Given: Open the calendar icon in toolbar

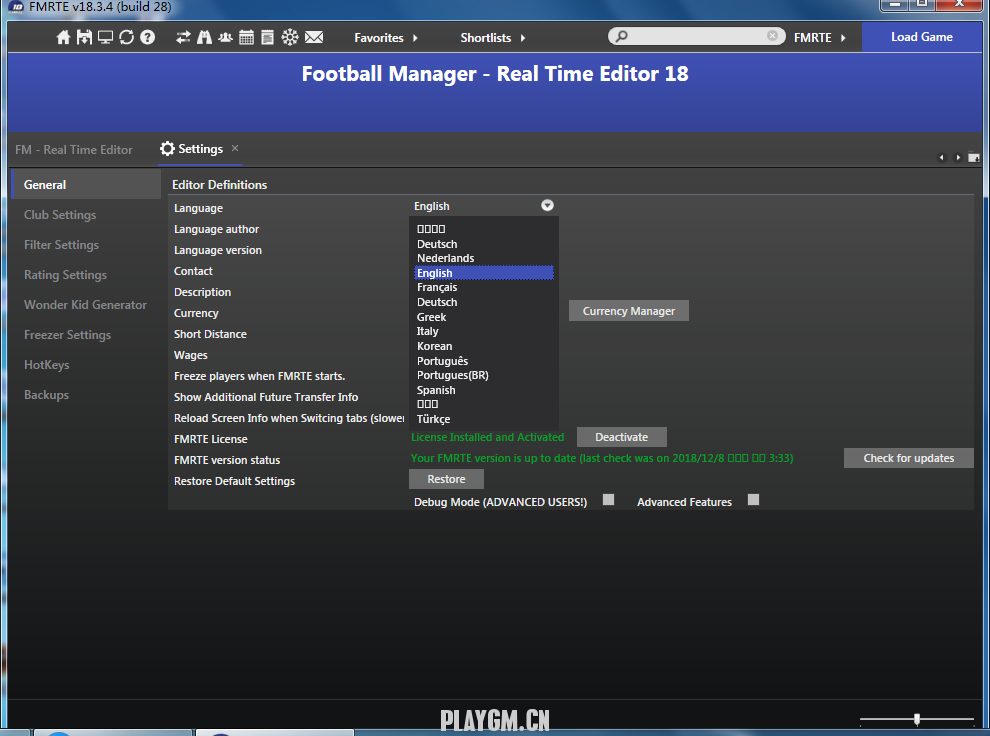Looking at the screenshot, I should click(x=246, y=38).
